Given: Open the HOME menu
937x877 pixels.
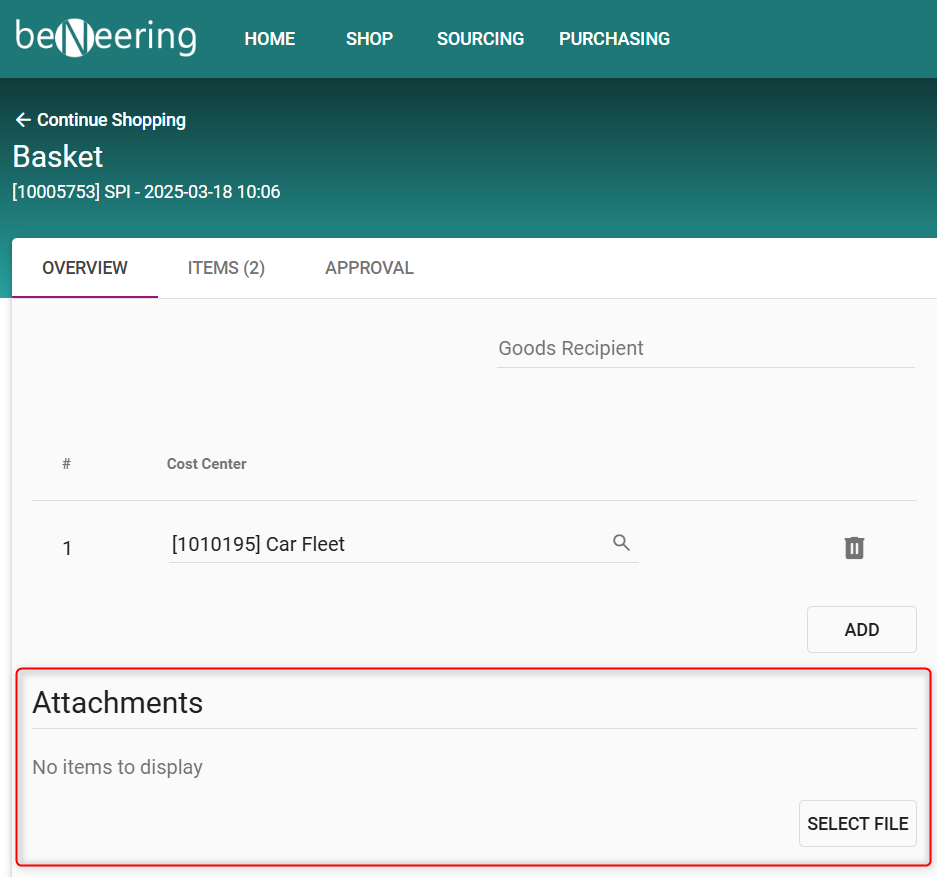Looking at the screenshot, I should [x=270, y=39].
